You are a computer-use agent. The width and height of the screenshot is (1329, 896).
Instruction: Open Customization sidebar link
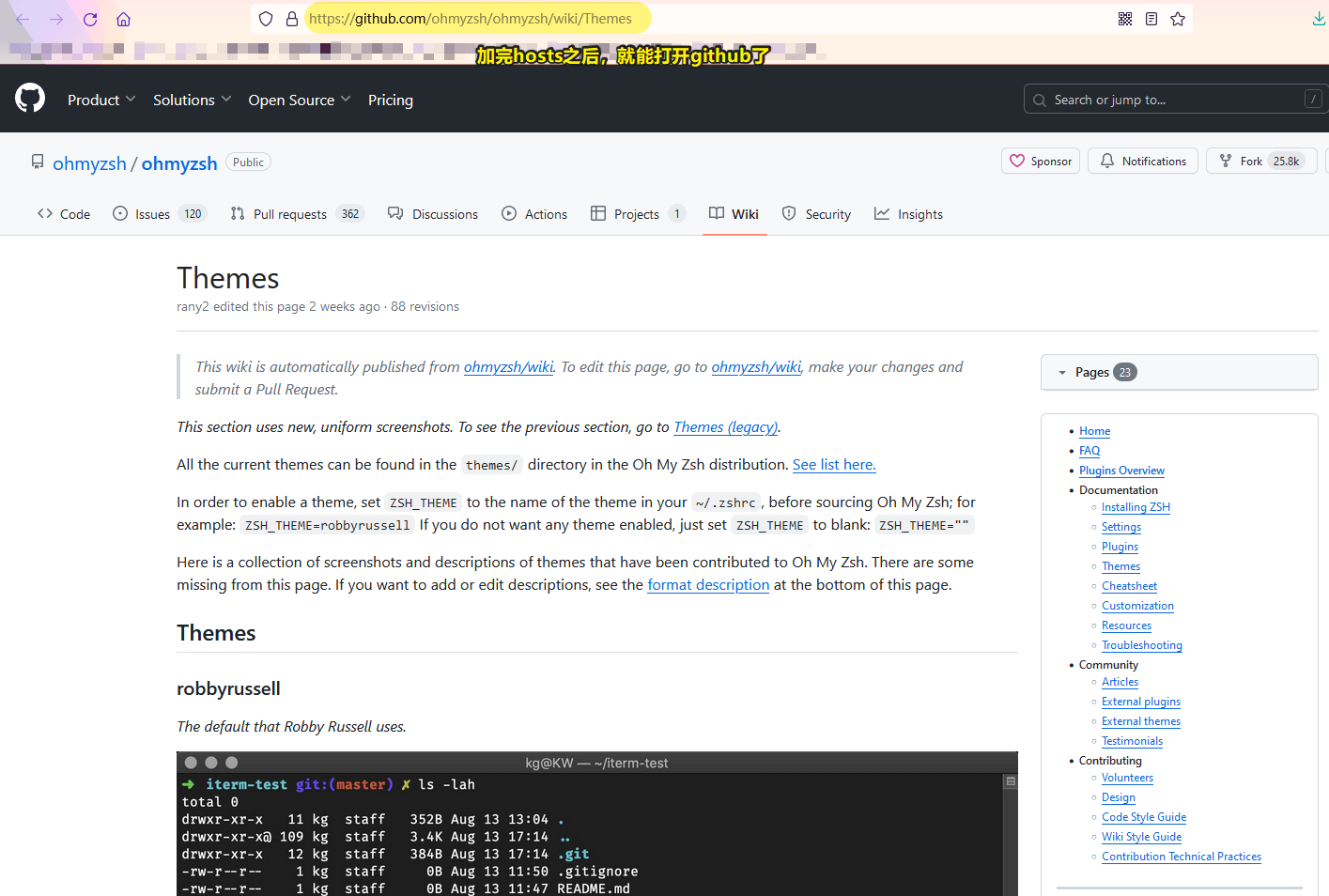point(1137,606)
